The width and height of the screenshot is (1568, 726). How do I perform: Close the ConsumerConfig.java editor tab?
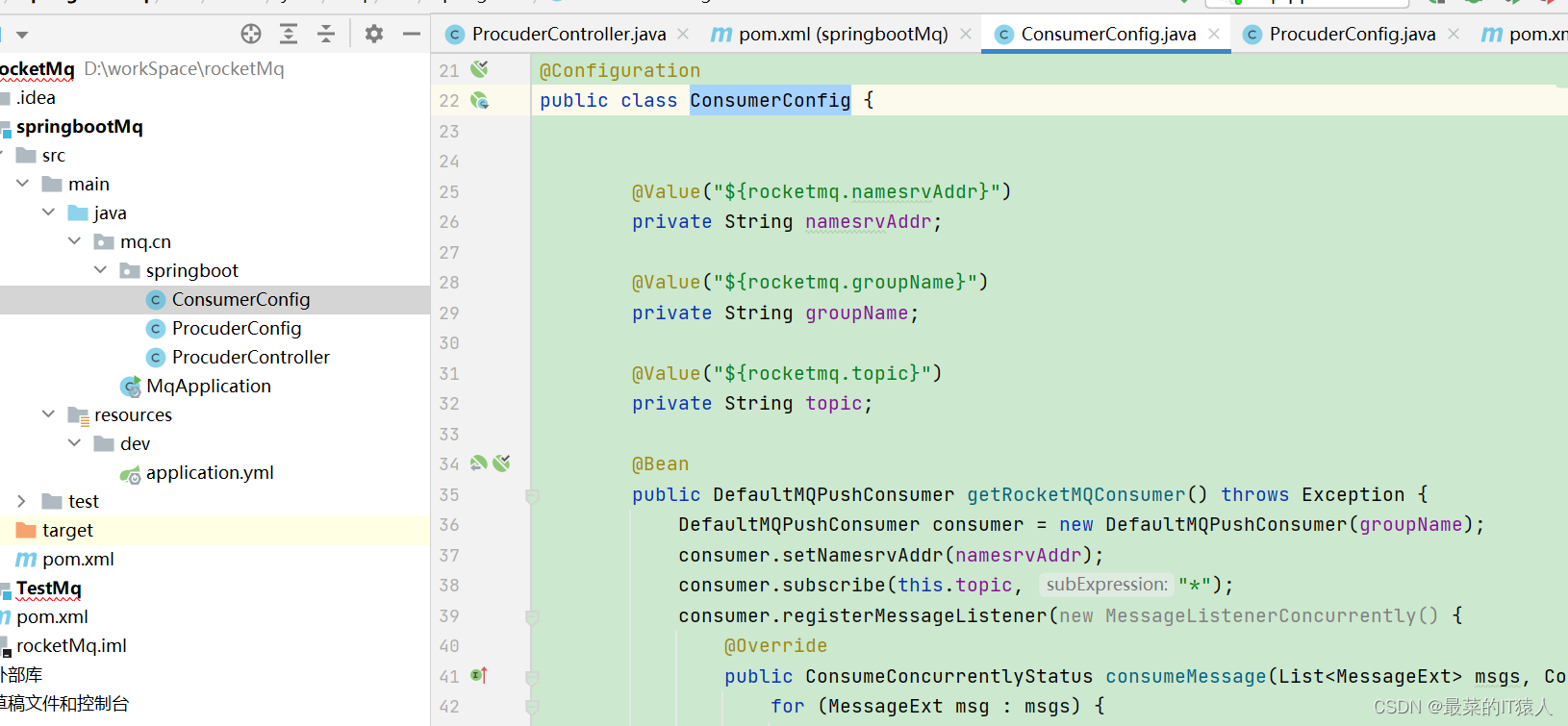pyautogui.click(x=1215, y=34)
